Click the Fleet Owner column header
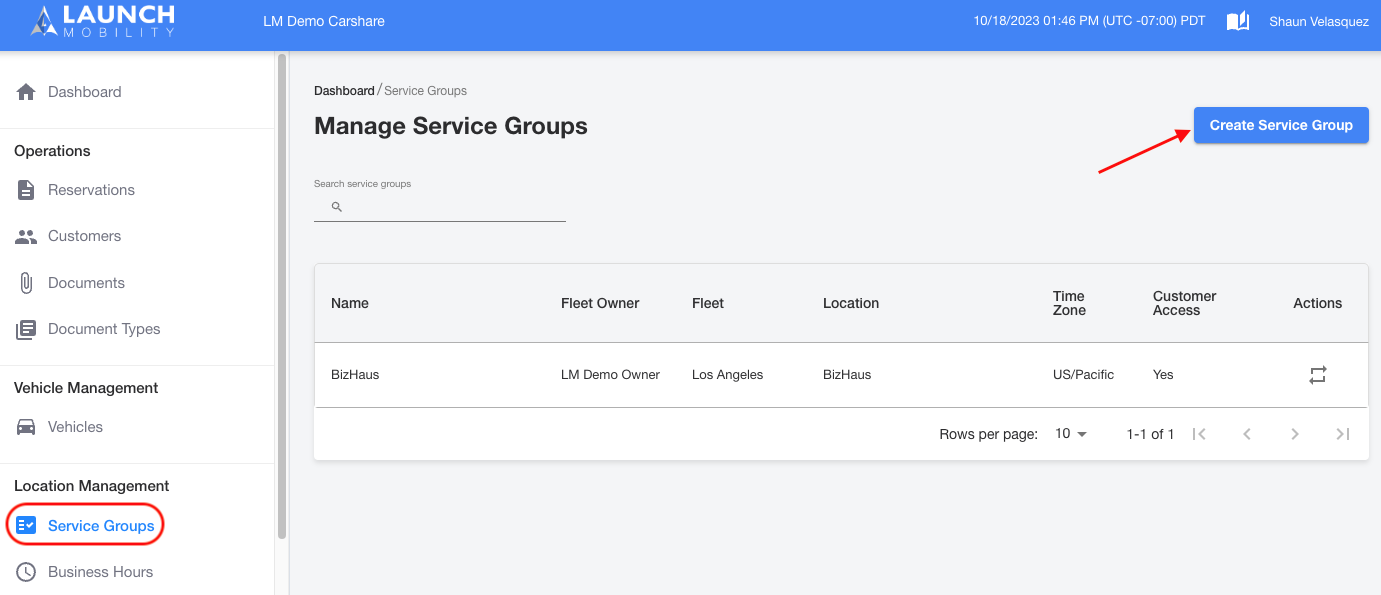1381x595 pixels. click(x=600, y=303)
